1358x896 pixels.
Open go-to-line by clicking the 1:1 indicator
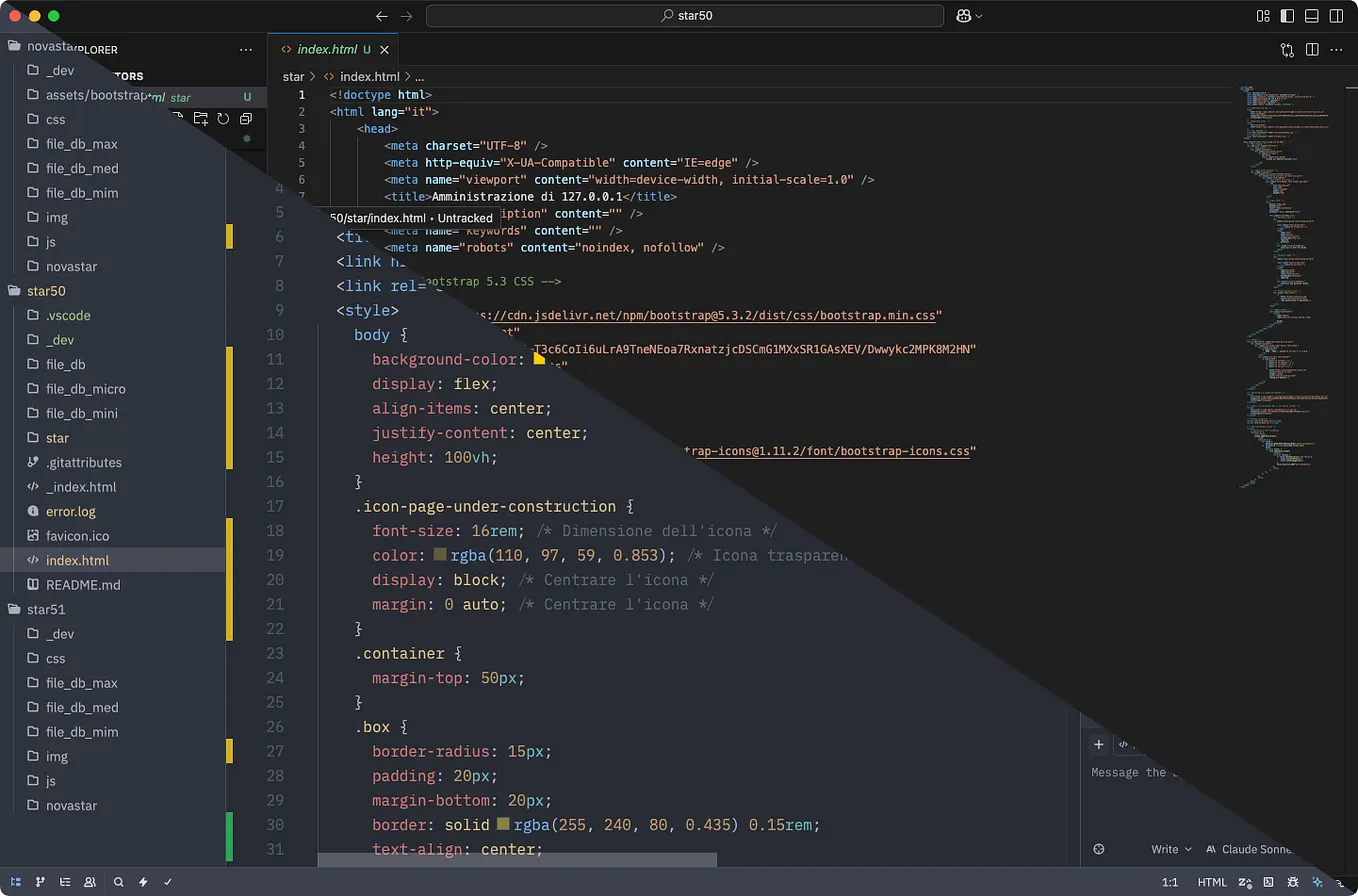tap(1170, 883)
